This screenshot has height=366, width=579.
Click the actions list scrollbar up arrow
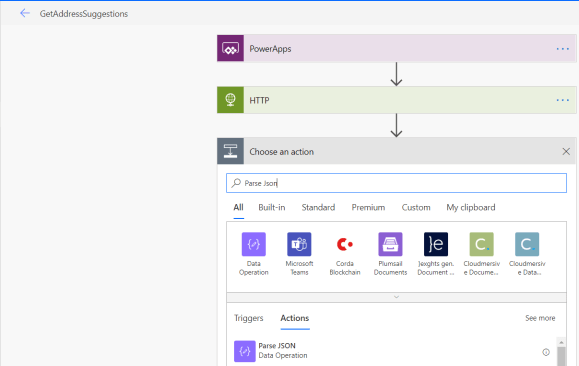click(561, 342)
